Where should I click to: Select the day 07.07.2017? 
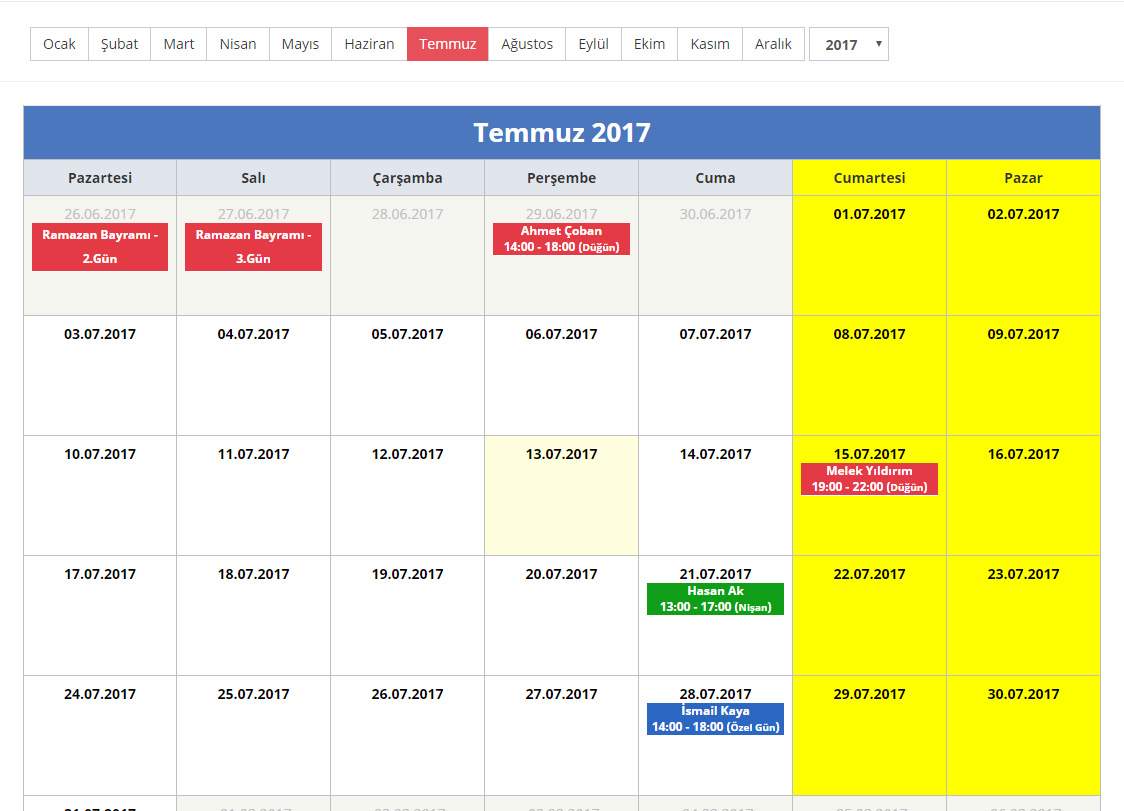coord(715,376)
